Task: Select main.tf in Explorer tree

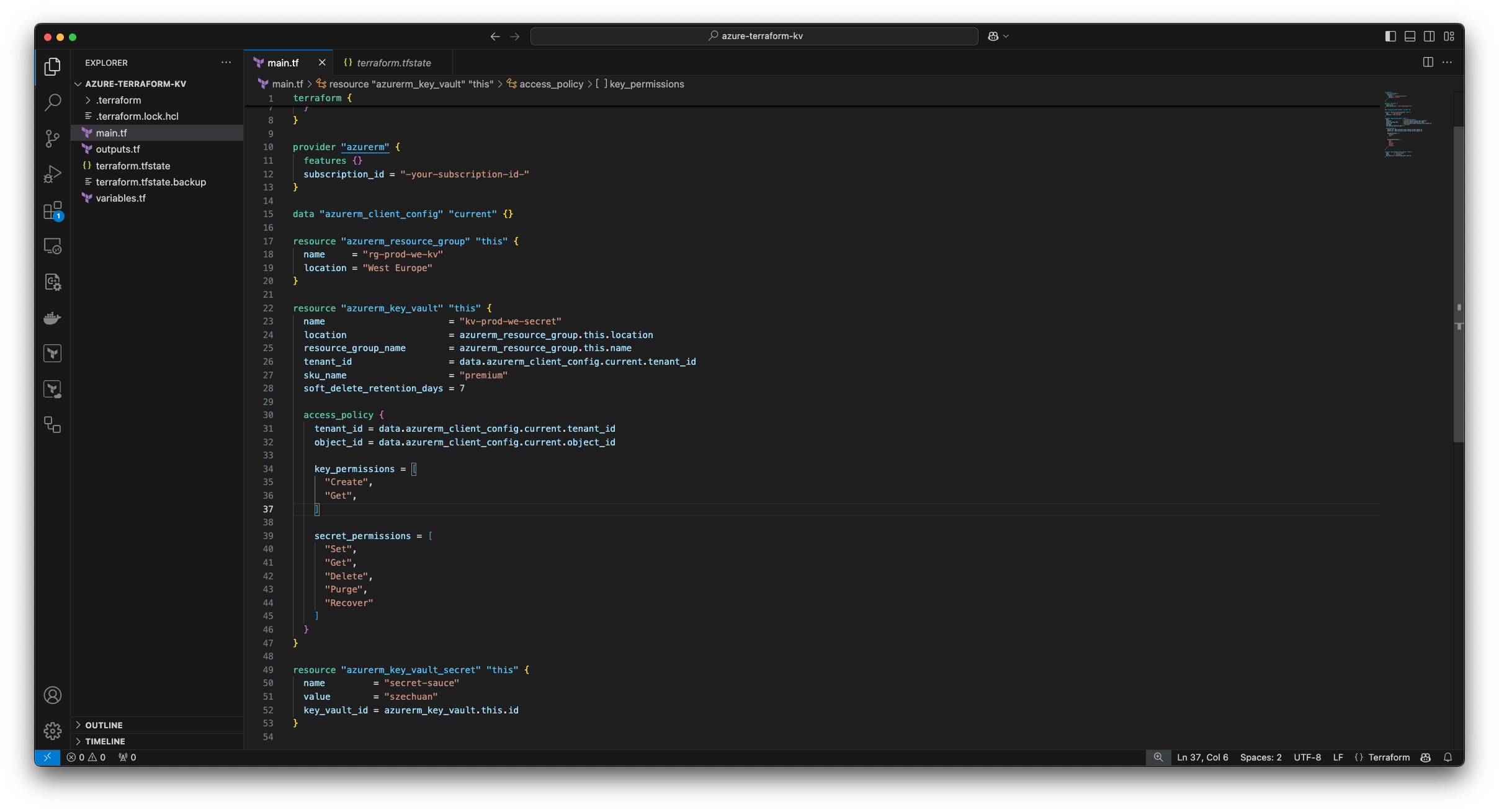Action: (157, 133)
